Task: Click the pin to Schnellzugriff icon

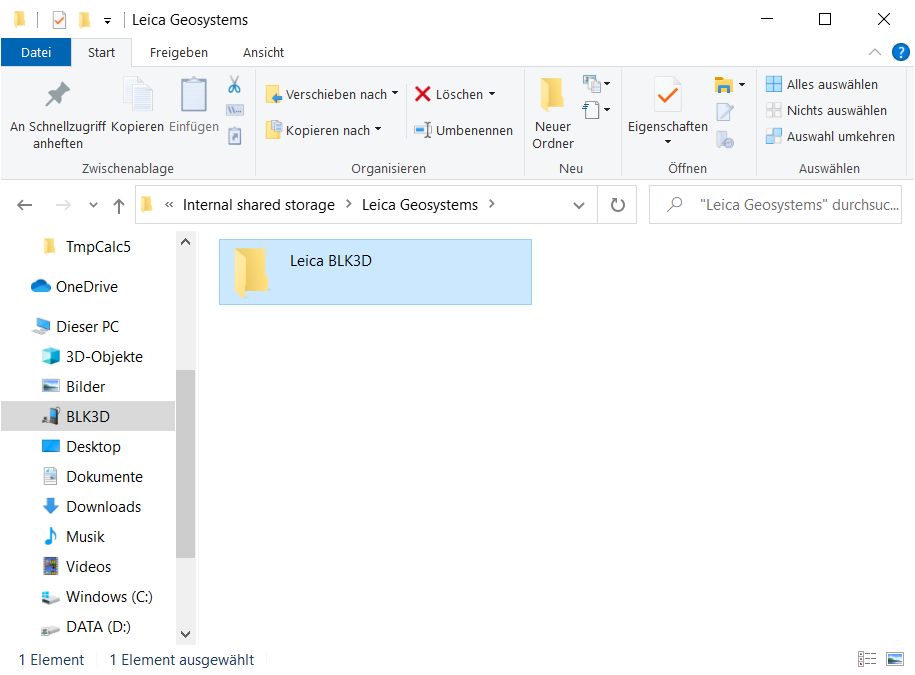Action: pyautogui.click(x=57, y=97)
